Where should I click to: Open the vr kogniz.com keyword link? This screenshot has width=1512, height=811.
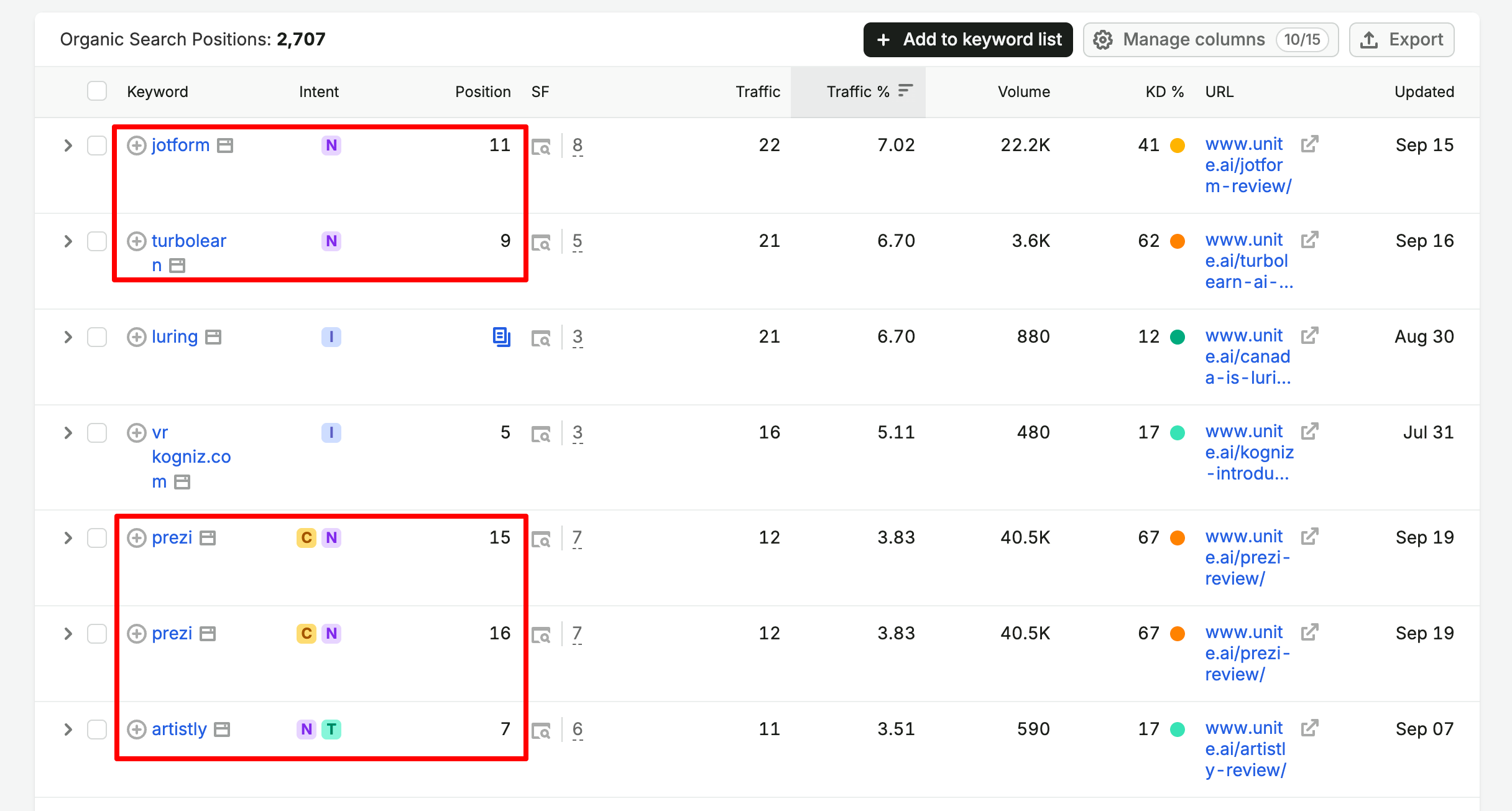coord(191,457)
